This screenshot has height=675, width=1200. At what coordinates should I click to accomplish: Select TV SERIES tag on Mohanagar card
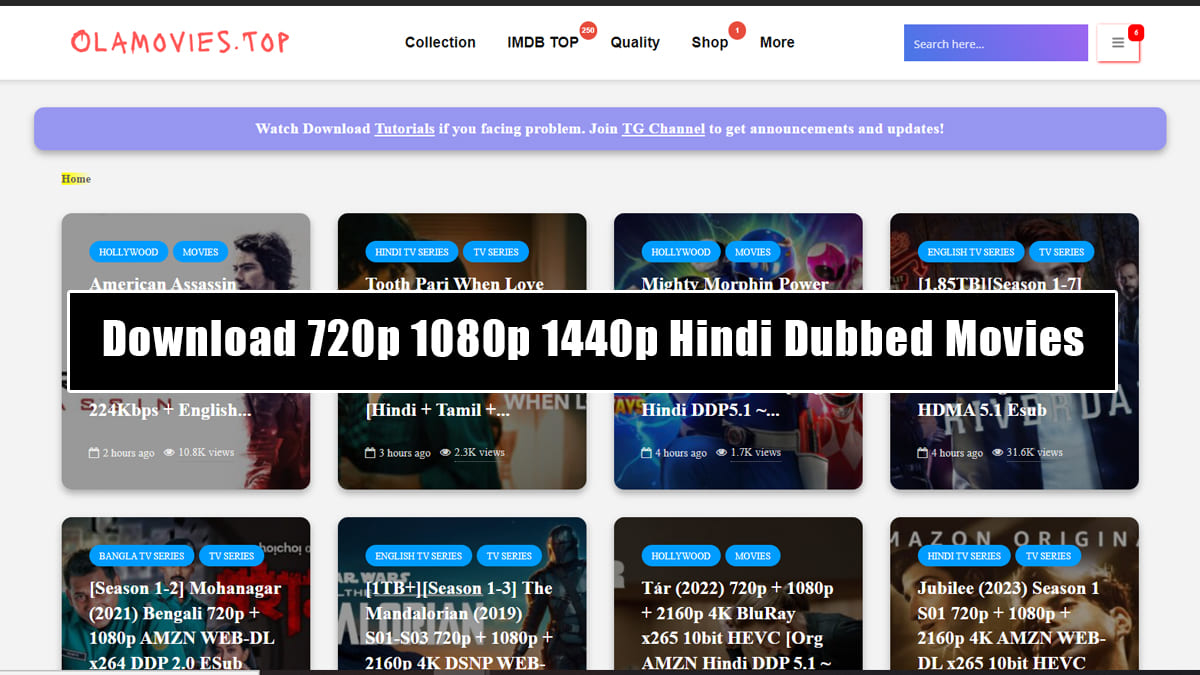click(x=231, y=556)
